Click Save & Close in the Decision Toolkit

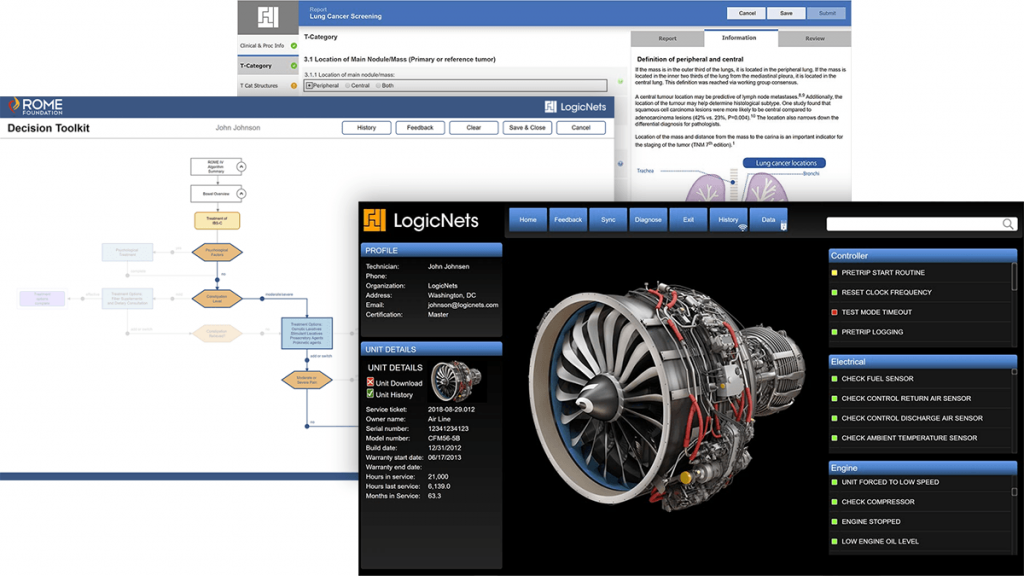pos(527,127)
